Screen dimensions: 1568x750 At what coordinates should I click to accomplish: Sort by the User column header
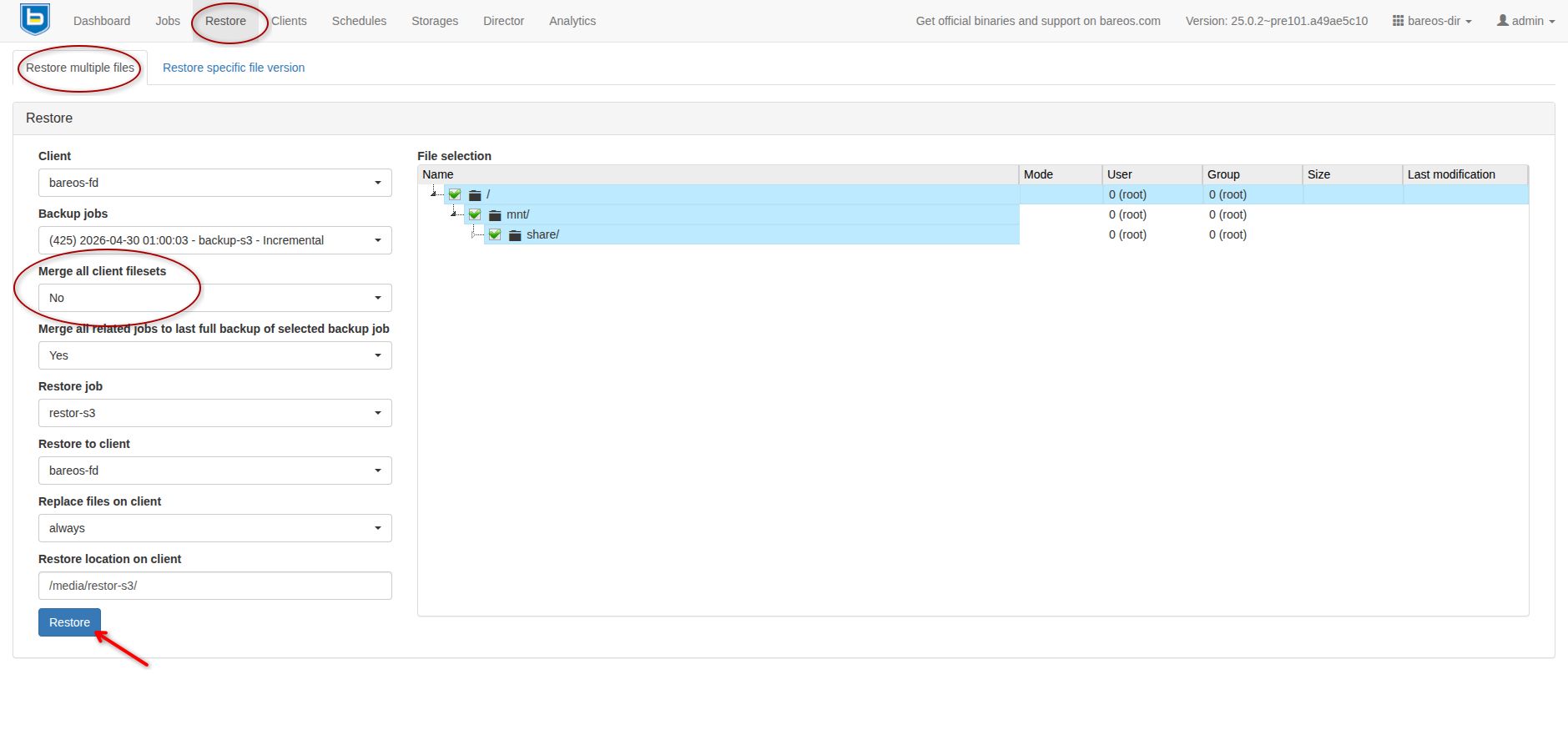coord(1152,174)
